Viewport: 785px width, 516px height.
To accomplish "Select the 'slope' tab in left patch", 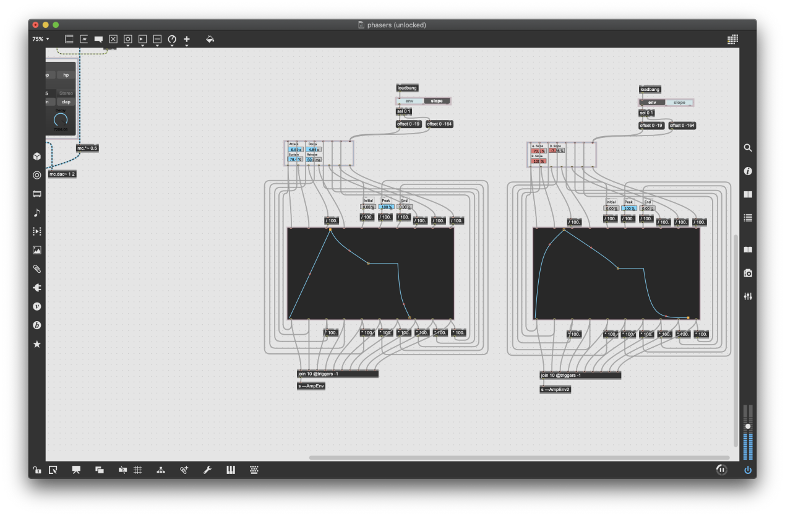I will 436,101.
